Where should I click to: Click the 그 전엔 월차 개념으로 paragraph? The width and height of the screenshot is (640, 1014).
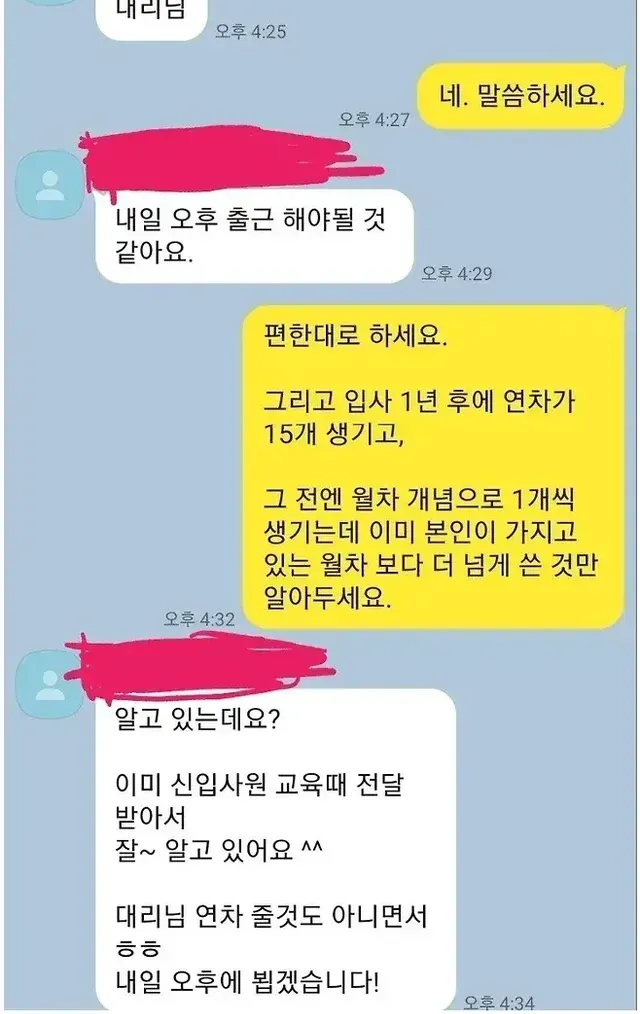pos(430,548)
